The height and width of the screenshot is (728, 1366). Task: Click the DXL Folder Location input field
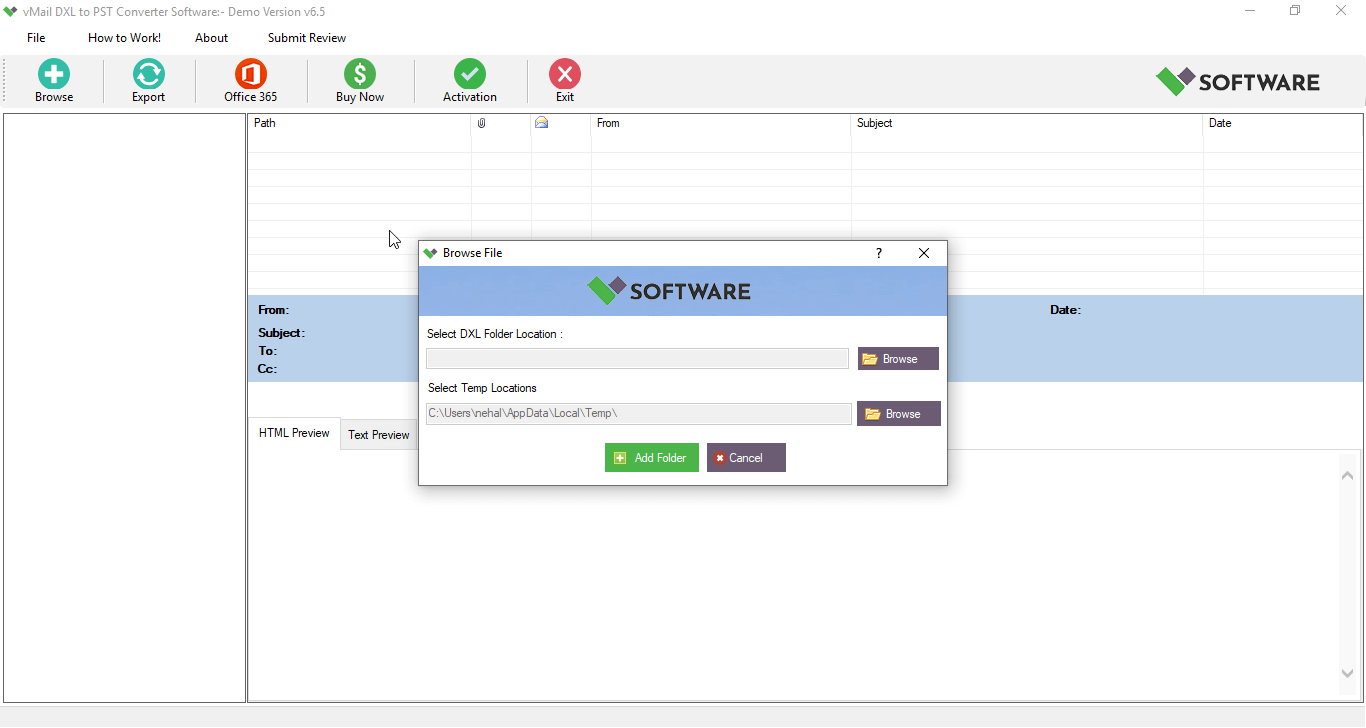[637, 359]
